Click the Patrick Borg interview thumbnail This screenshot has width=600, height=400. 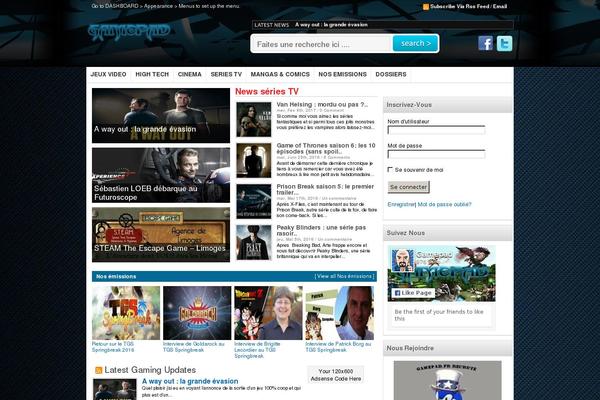(x=339, y=313)
